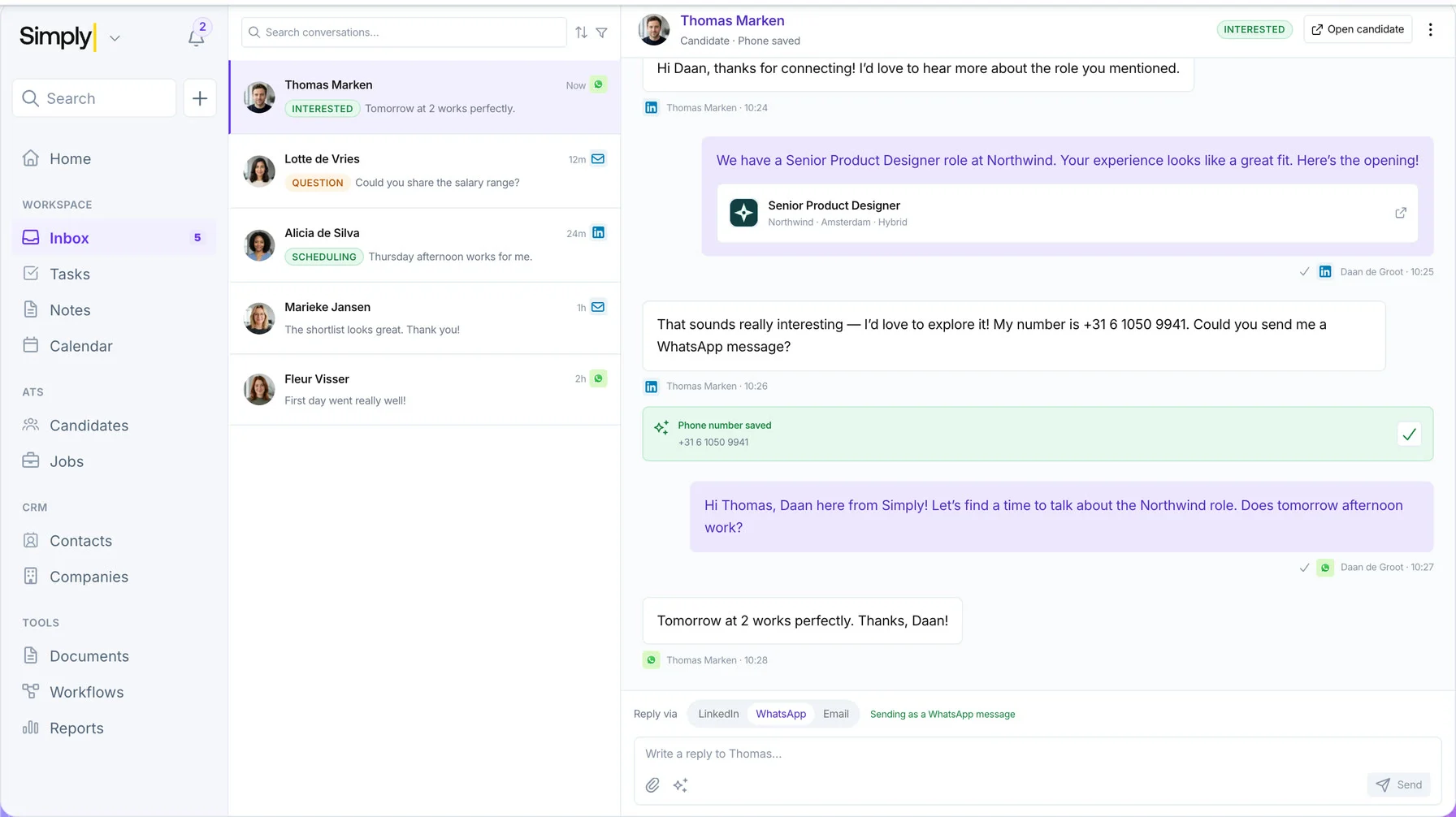
Task: Click the Open candidate button
Action: (1358, 29)
